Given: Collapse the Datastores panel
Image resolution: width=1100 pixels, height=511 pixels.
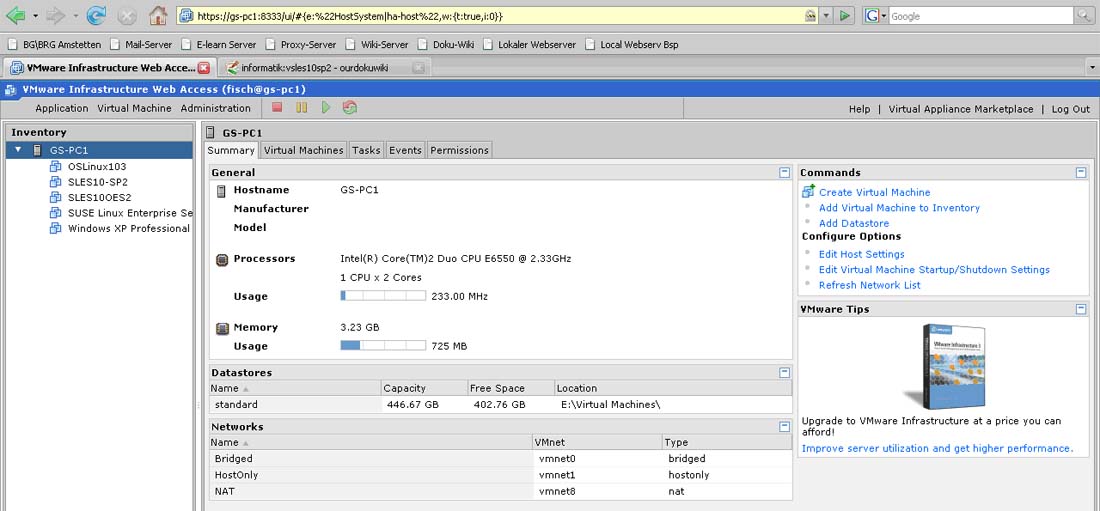Looking at the screenshot, I should (784, 373).
